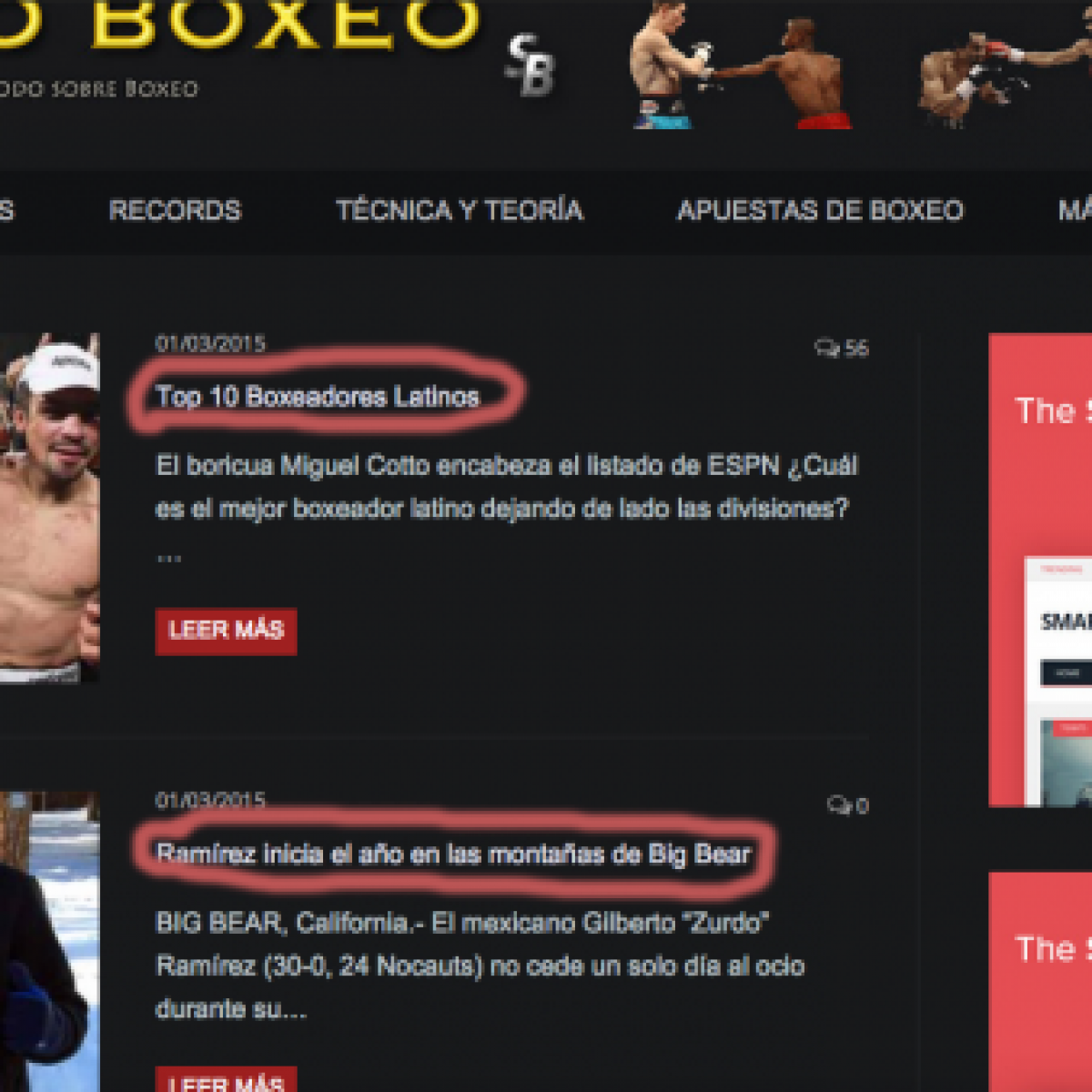Click the upper red sidebar advertisement
This screenshot has width=1092, height=1092.
[x=1040, y=570]
